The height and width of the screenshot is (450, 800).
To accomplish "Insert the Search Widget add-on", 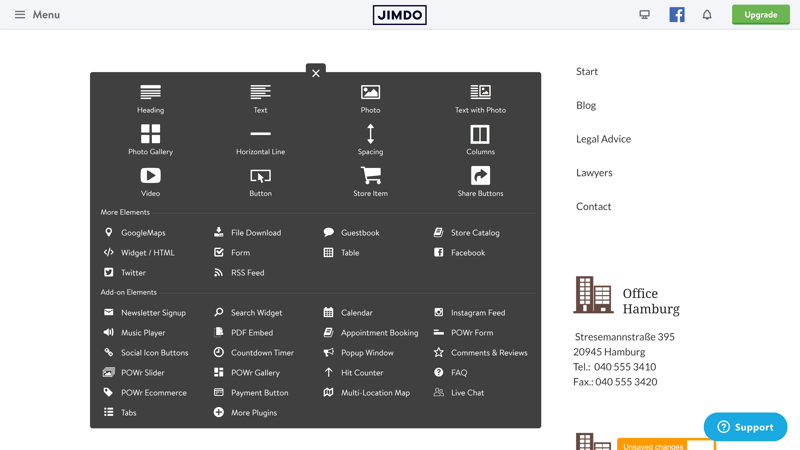I will point(248,312).
